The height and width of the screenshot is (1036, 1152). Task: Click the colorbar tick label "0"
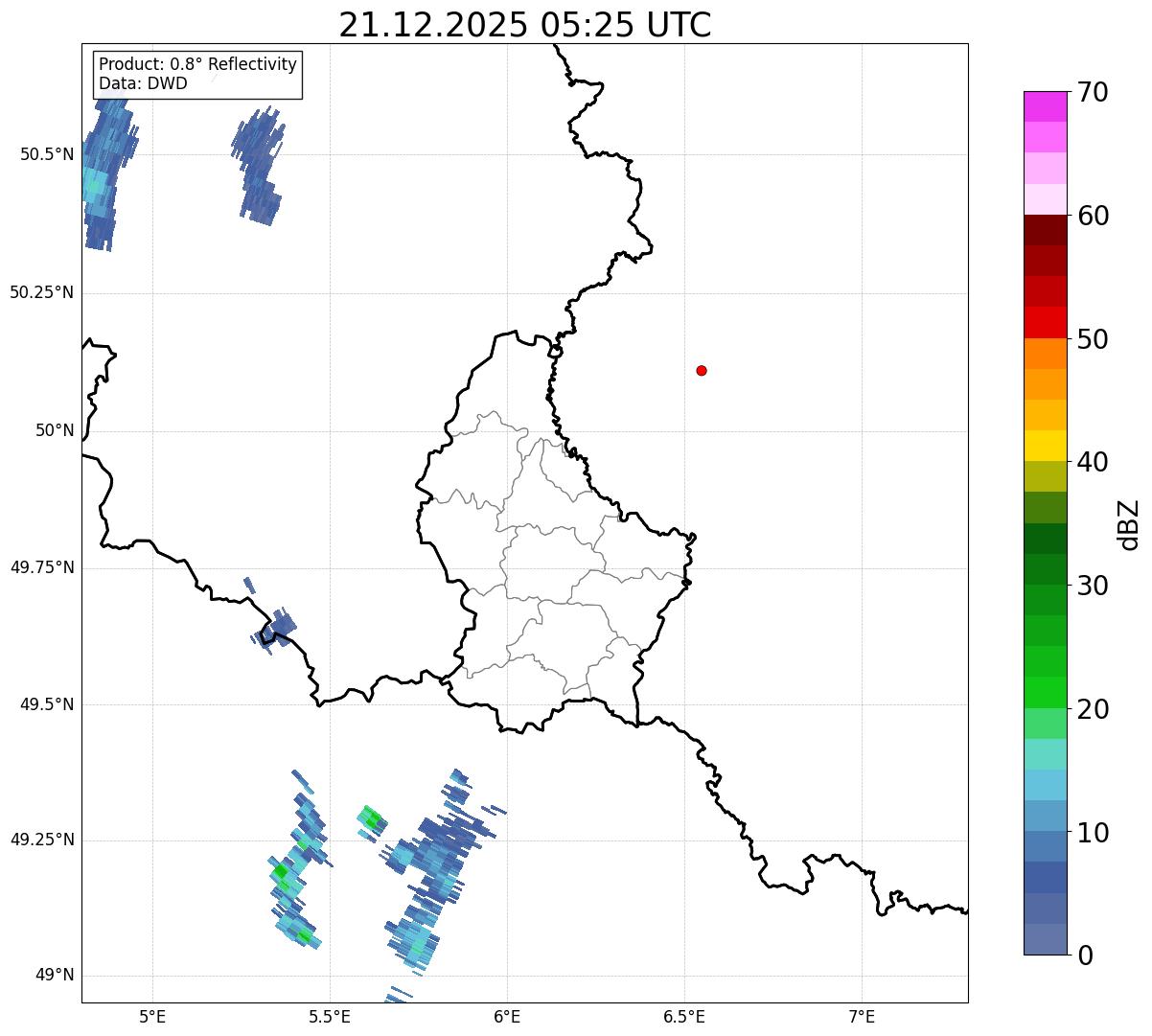pos(1086,955)
